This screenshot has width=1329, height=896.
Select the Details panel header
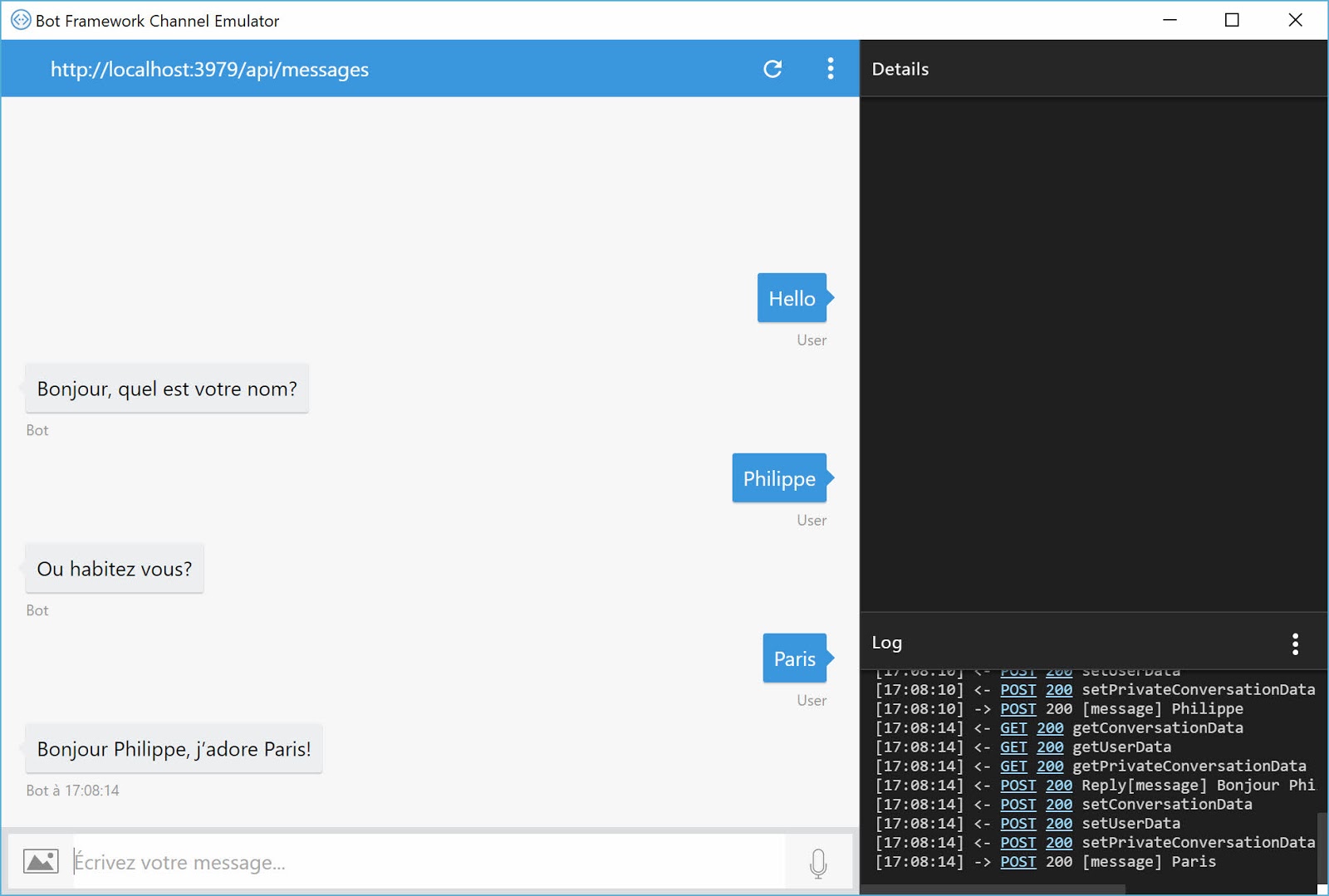click(900, 69)
